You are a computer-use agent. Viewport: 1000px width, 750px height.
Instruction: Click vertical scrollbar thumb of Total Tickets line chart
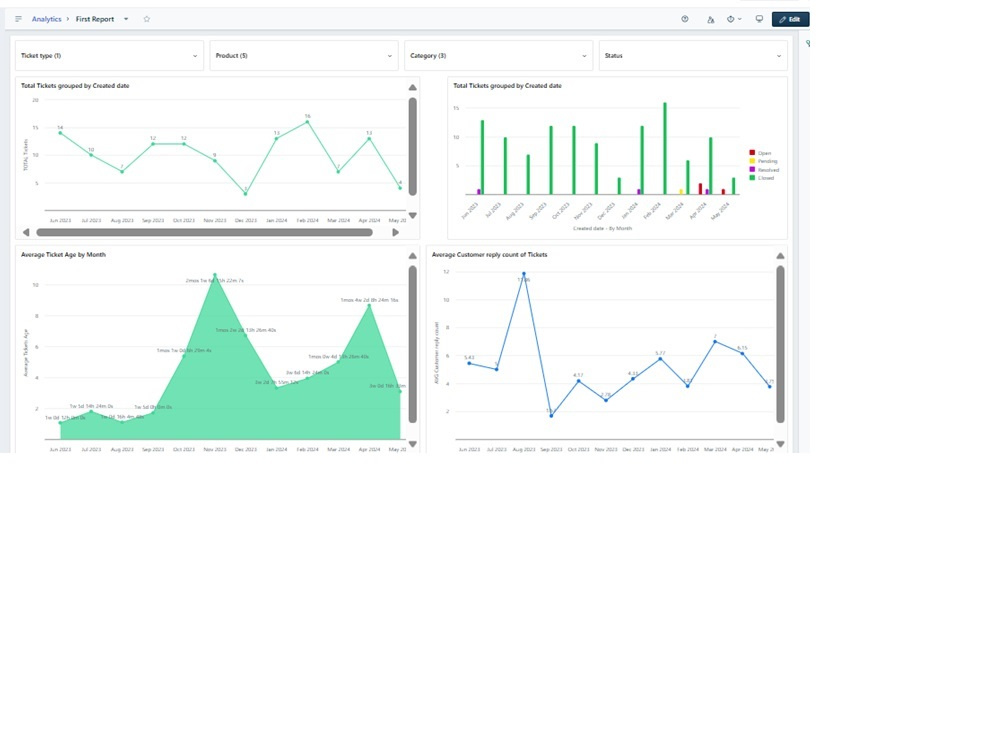point(413,147)
